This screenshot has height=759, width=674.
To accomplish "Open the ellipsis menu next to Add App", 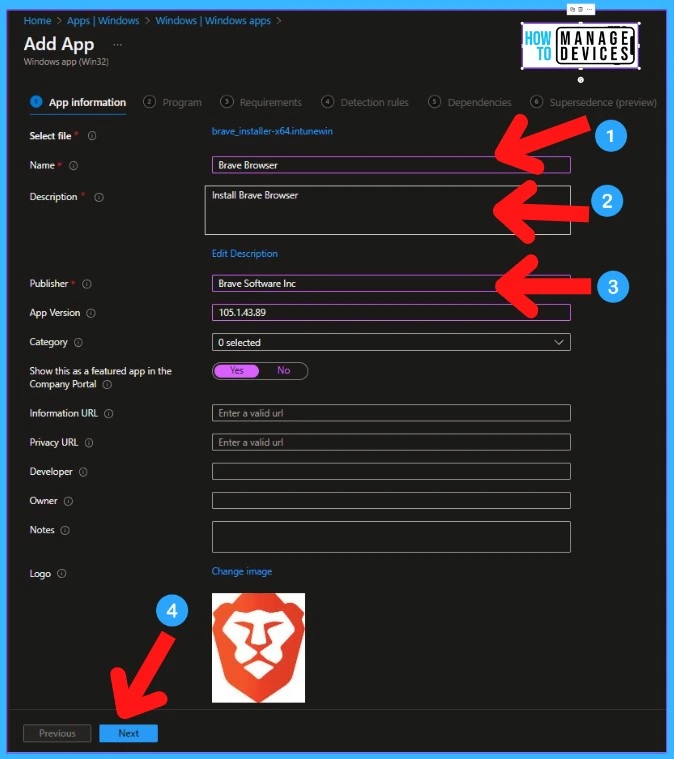I will tap(118, 45).
